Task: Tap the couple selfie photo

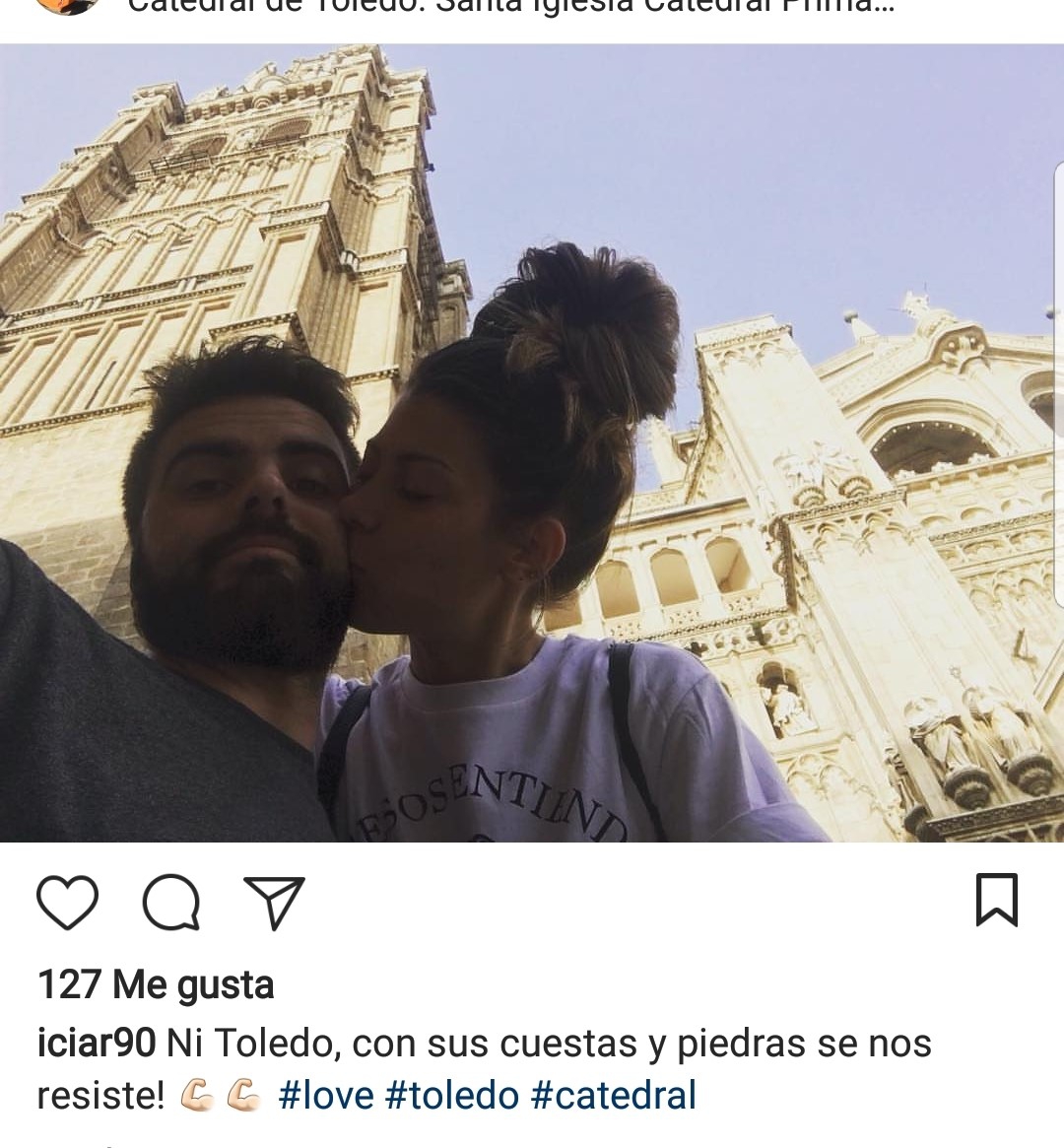Action: click(x=532, y=443)
